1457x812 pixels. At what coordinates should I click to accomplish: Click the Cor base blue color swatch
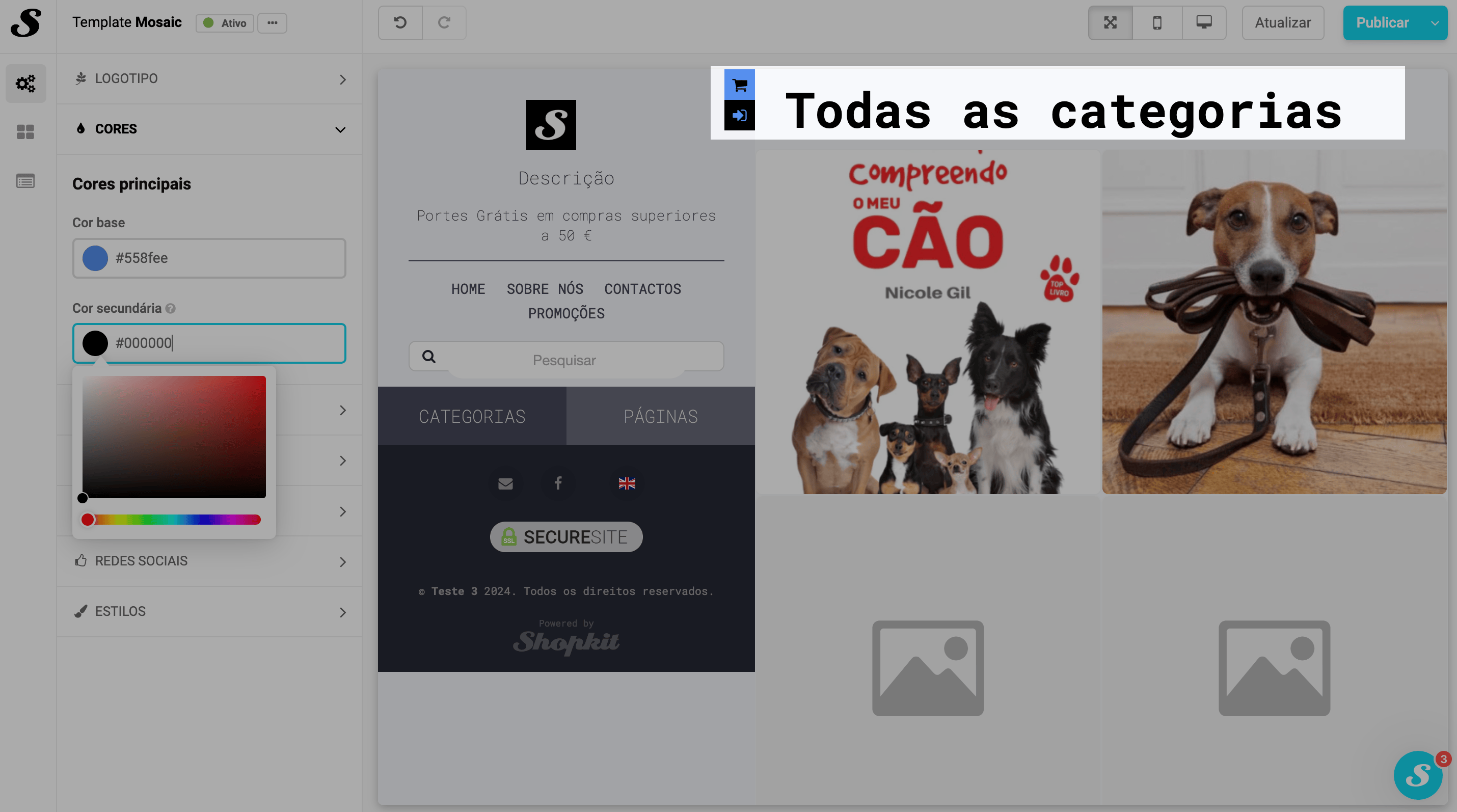[x=95, y=258]
